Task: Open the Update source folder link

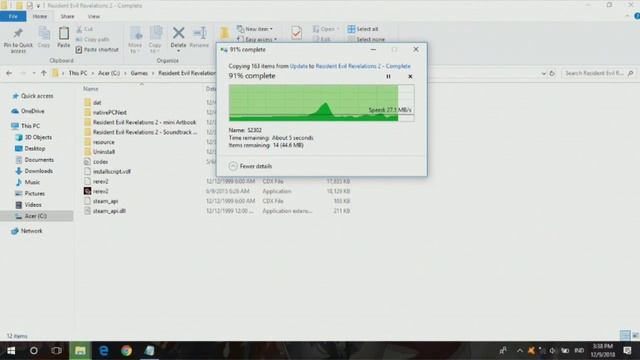Action: [x=298, y=66]
